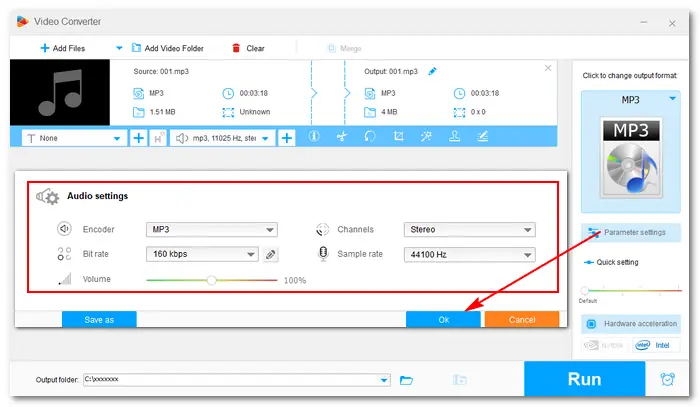This screenshot has height=407, width=700.
Task: Confirm audio settings with Ok
Action: (x=443, y=320)
